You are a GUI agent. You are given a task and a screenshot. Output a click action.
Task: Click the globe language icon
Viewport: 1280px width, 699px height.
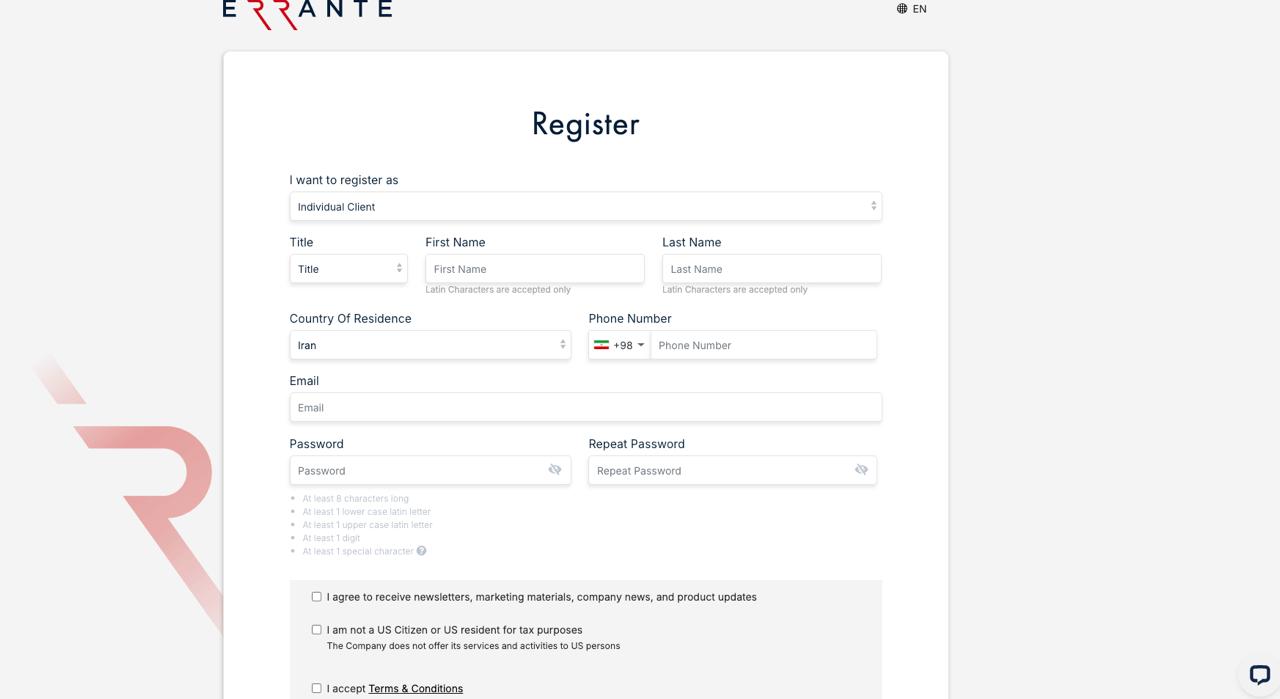point(902,9)
